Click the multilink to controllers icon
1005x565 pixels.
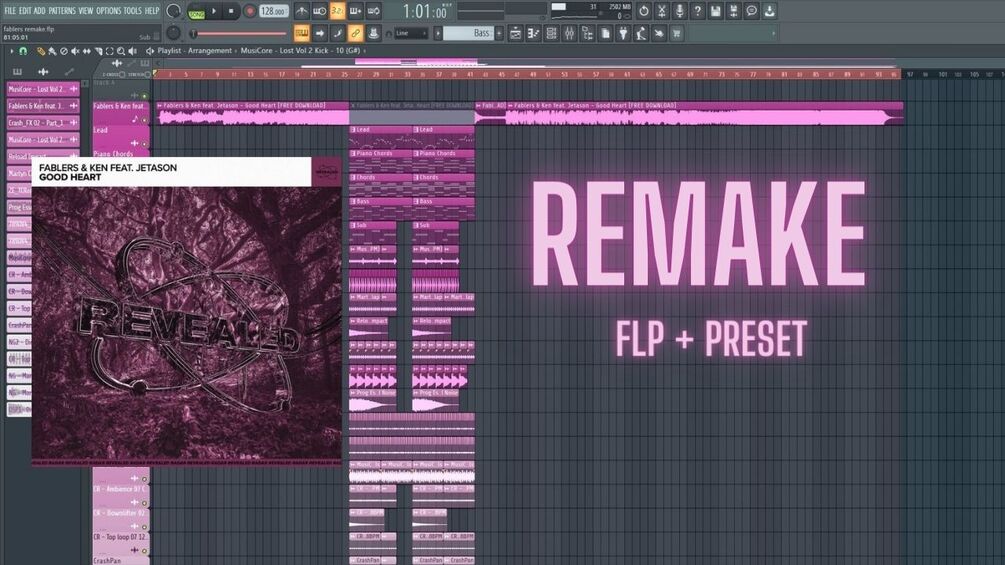click(373, 33)
